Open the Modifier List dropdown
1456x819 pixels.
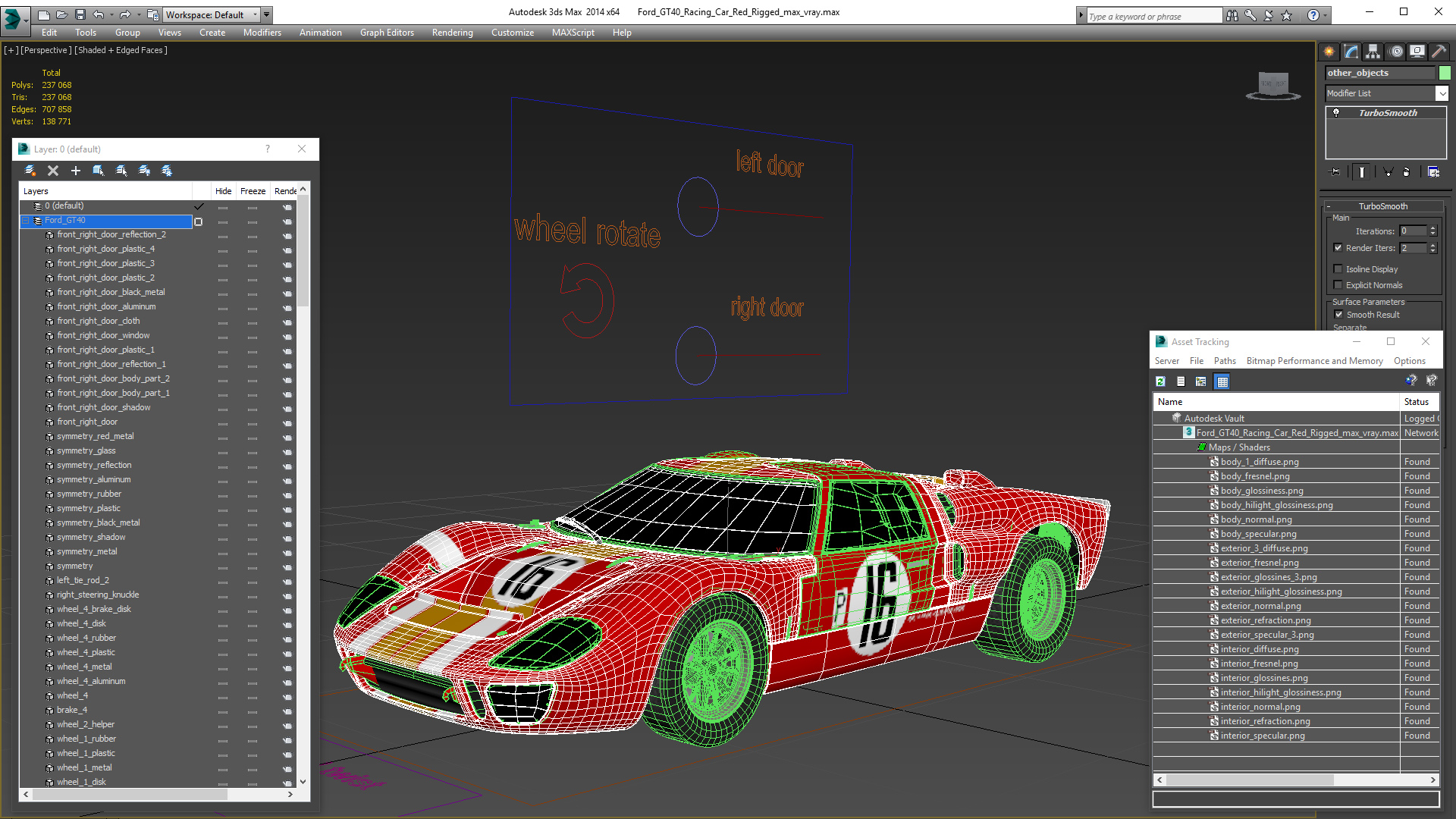[1441, 93]
